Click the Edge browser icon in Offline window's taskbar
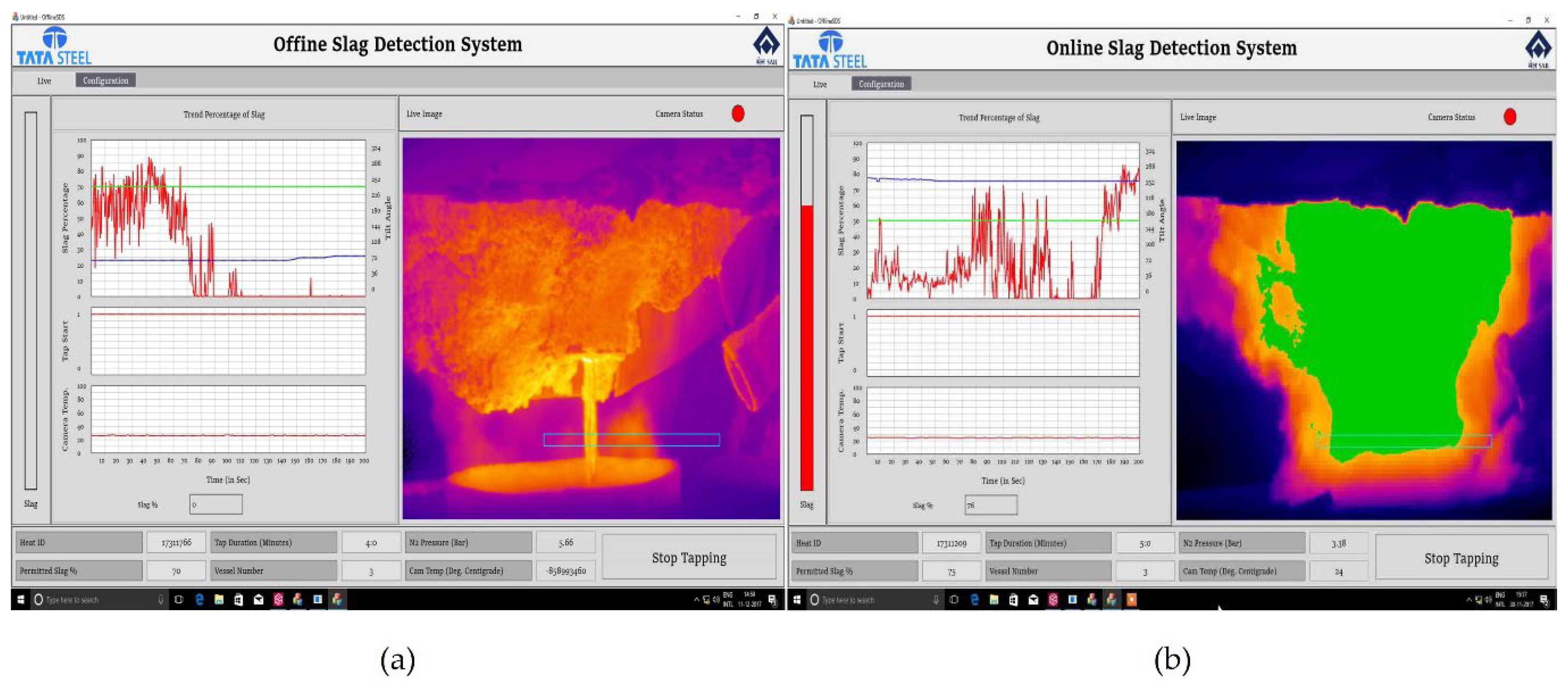Viewport: 1568px width, 690px height. coord(199,599)
